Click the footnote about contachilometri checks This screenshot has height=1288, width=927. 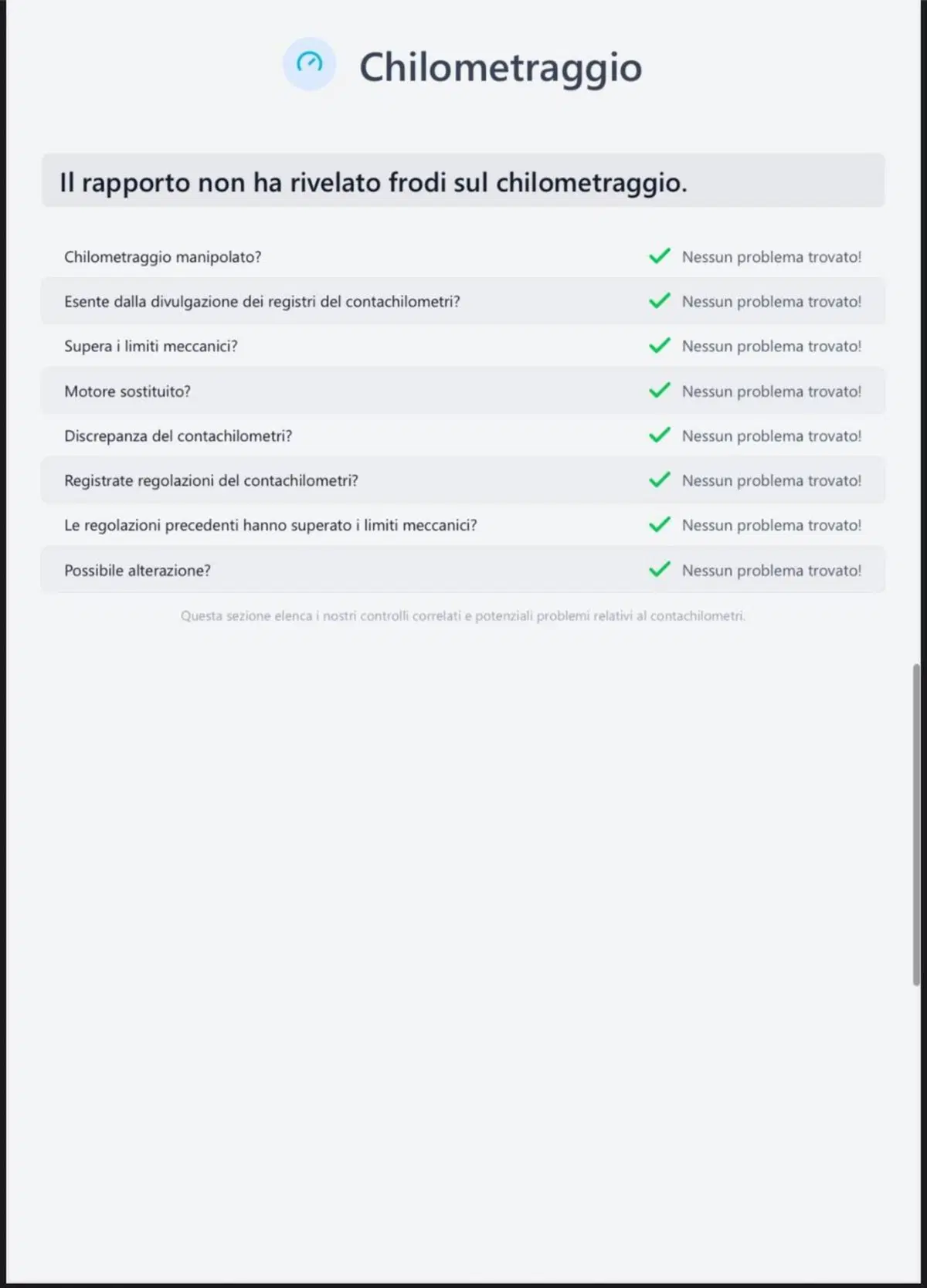(463, 615)
